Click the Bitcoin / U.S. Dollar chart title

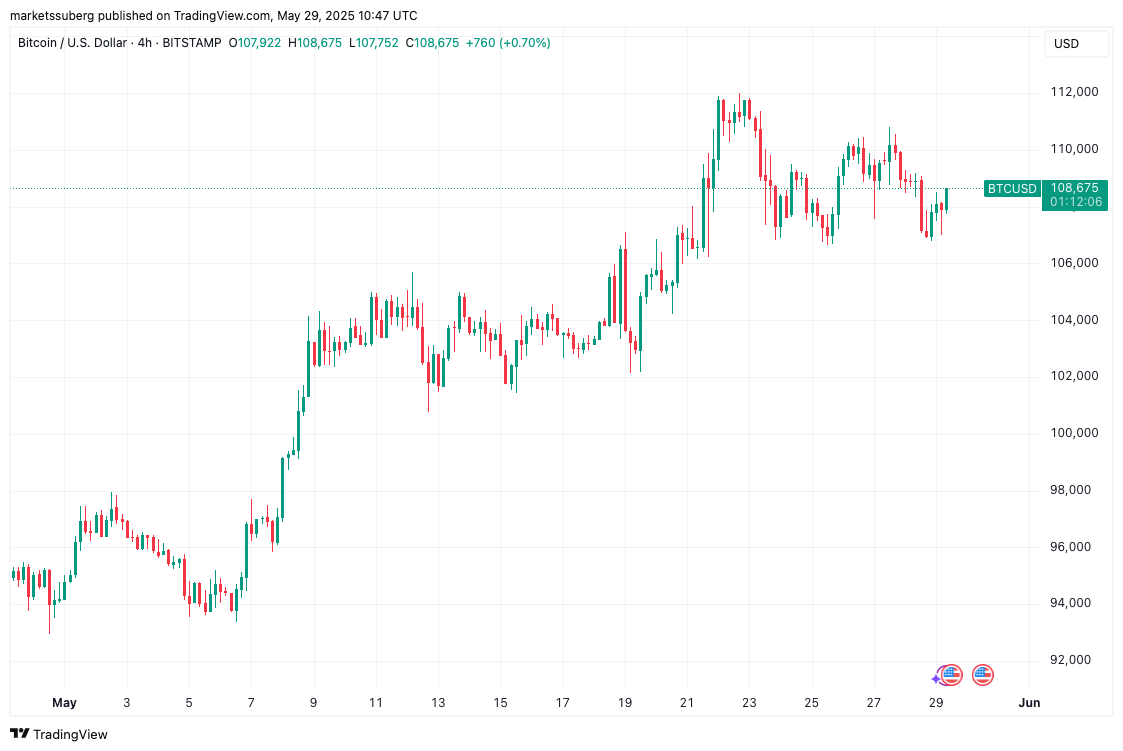[71, 43]
